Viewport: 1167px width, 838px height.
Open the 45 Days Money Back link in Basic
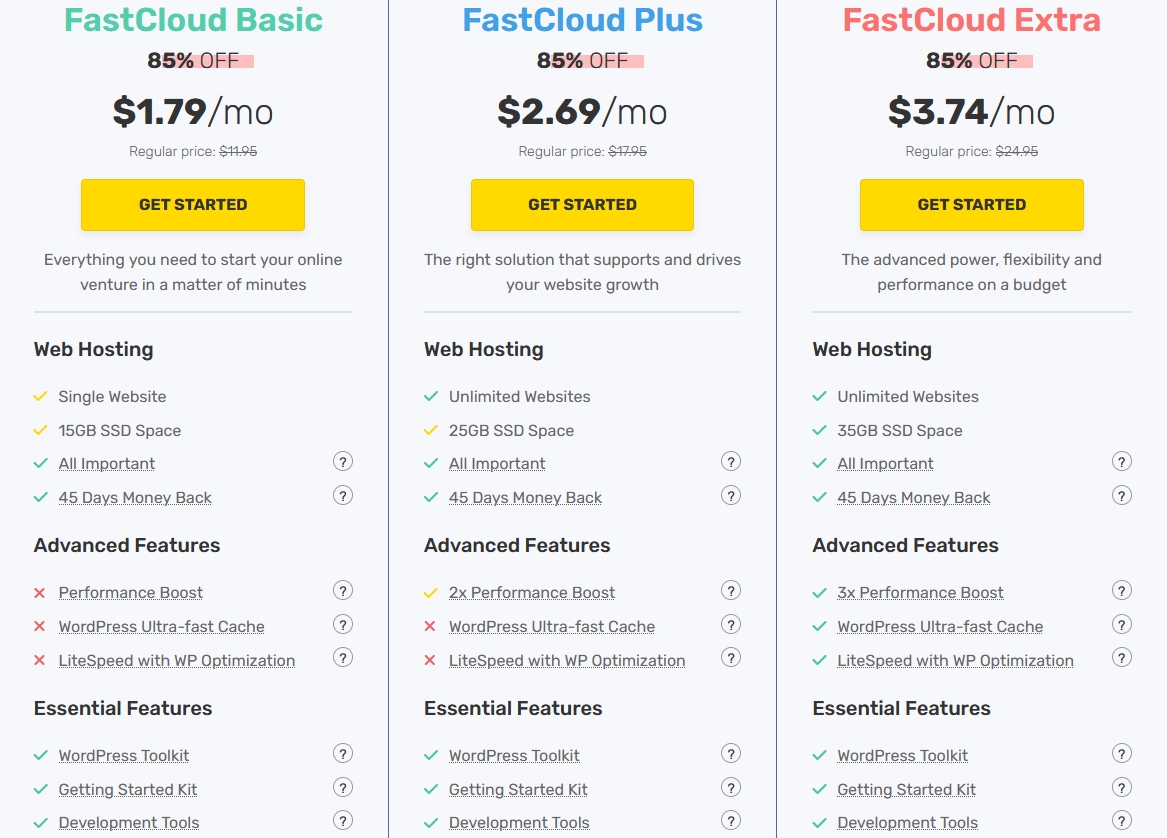click(135, 498)
